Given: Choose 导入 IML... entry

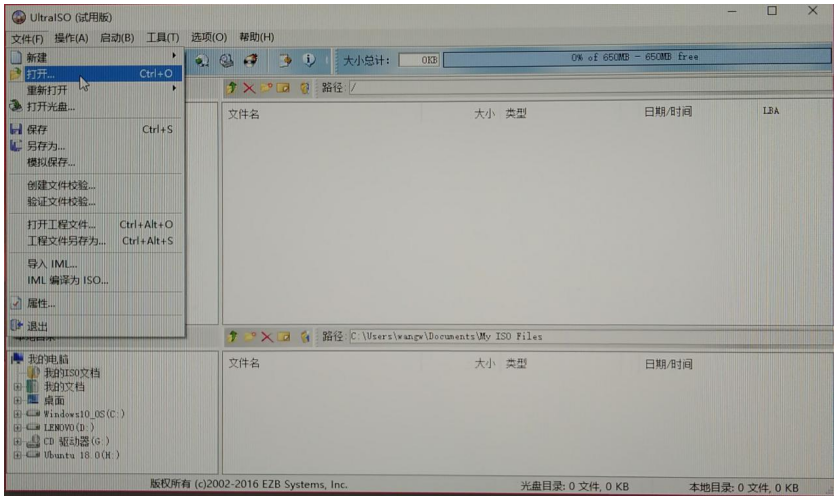Looking at the screenshot, I should point(96,264).
